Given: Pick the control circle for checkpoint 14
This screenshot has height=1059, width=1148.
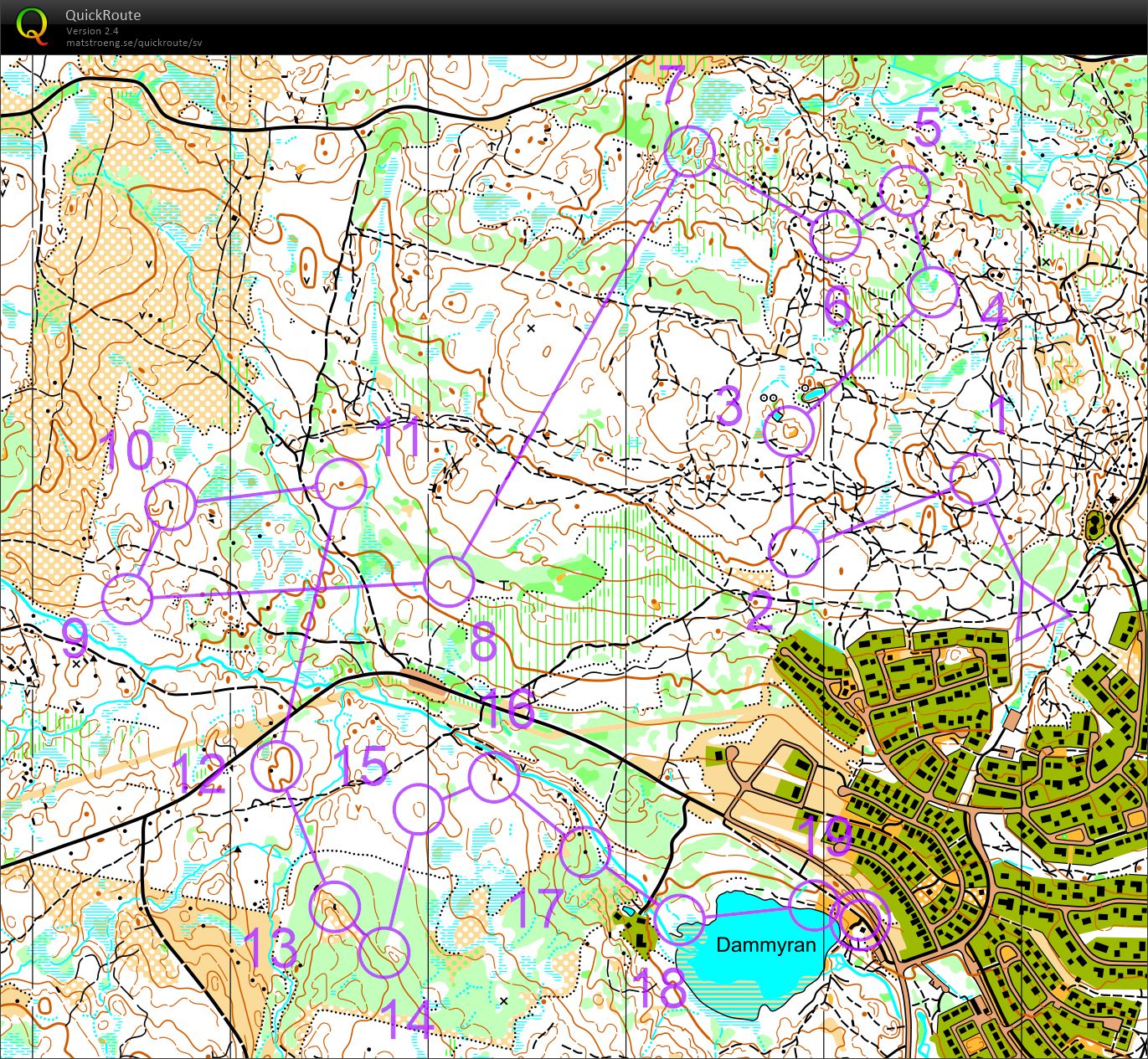Looking at the screenshot, I should [384, 953].
